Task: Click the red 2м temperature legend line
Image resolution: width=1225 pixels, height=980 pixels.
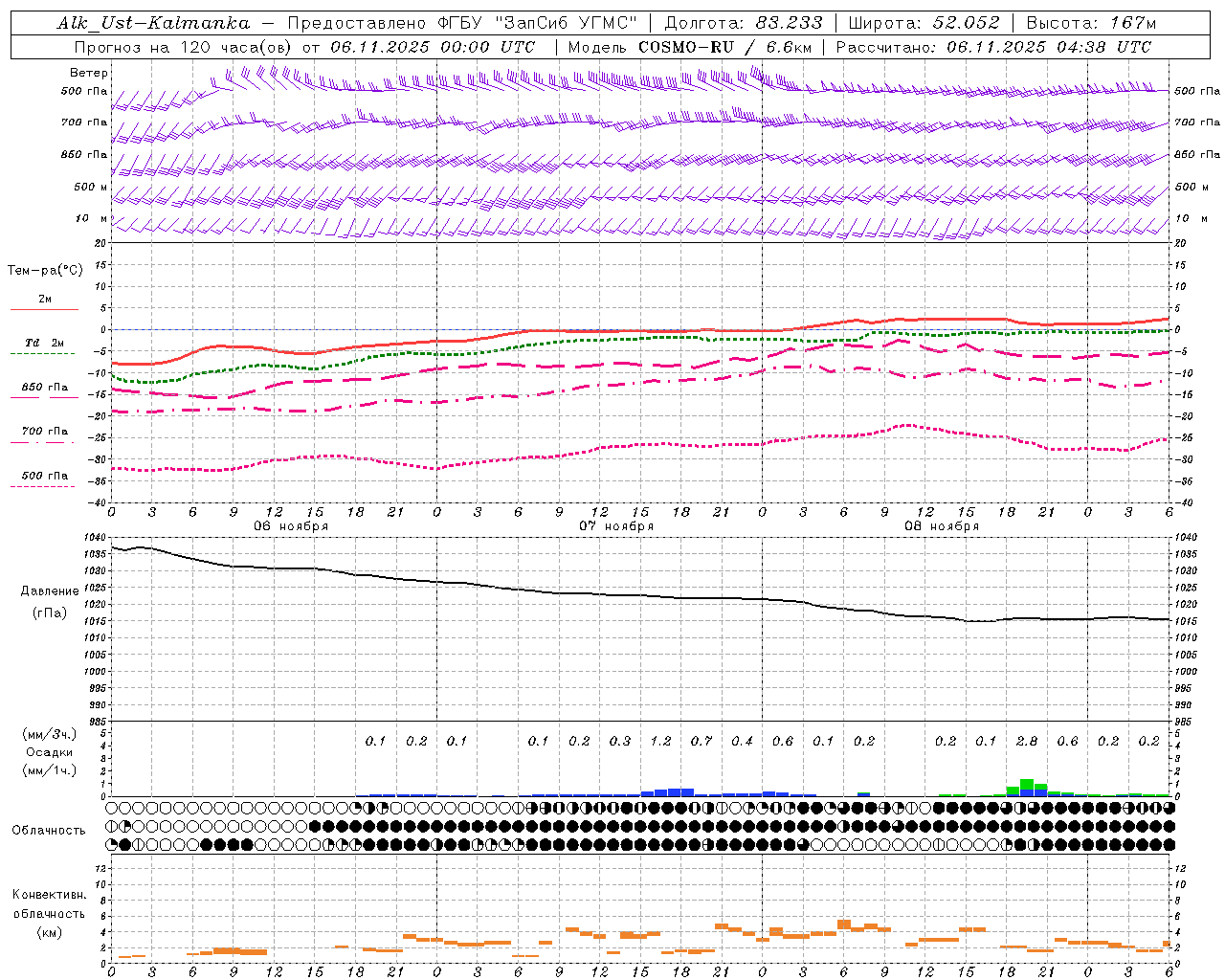Action: point(44,309)
